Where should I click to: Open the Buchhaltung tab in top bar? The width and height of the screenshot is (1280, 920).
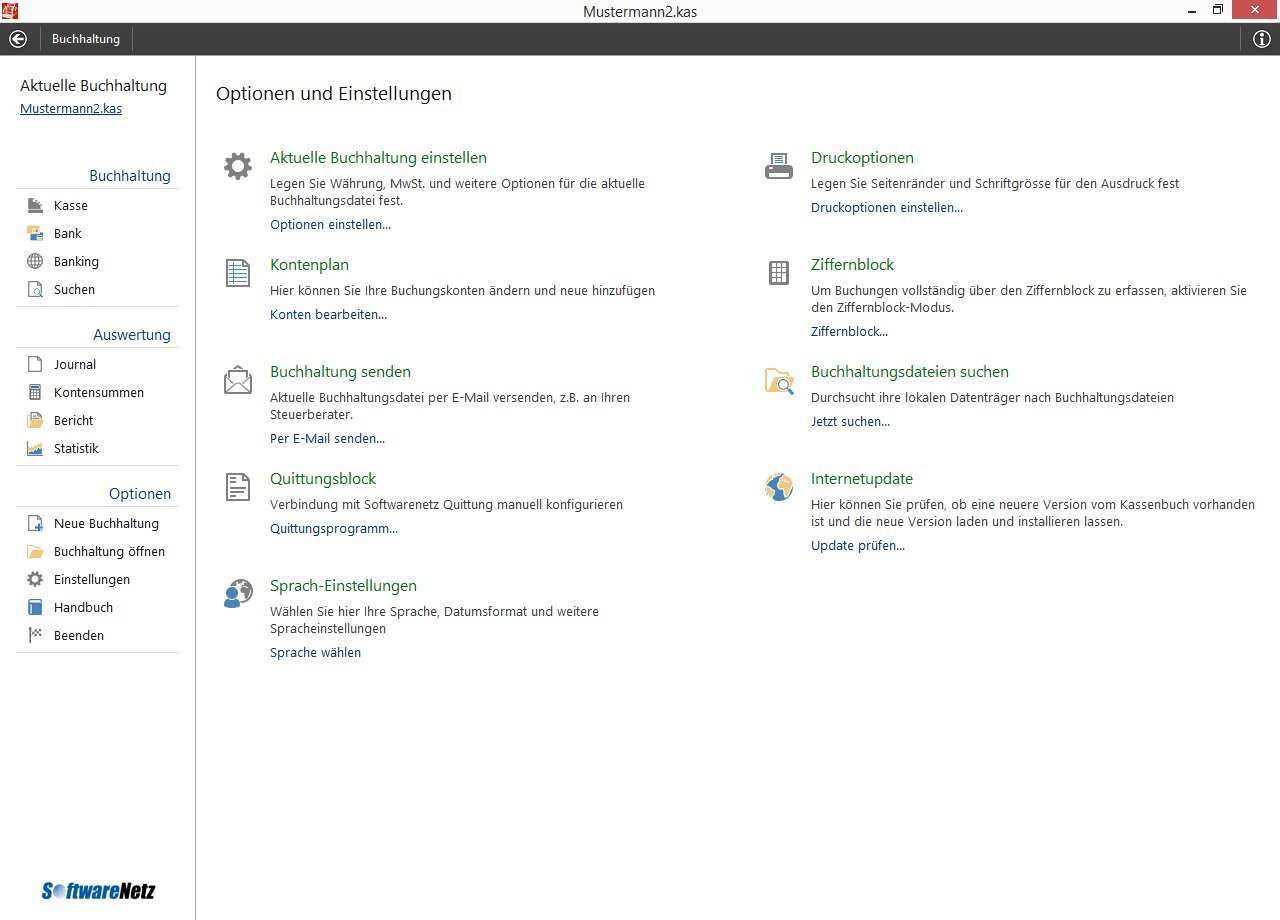click(x=86, y=39)
